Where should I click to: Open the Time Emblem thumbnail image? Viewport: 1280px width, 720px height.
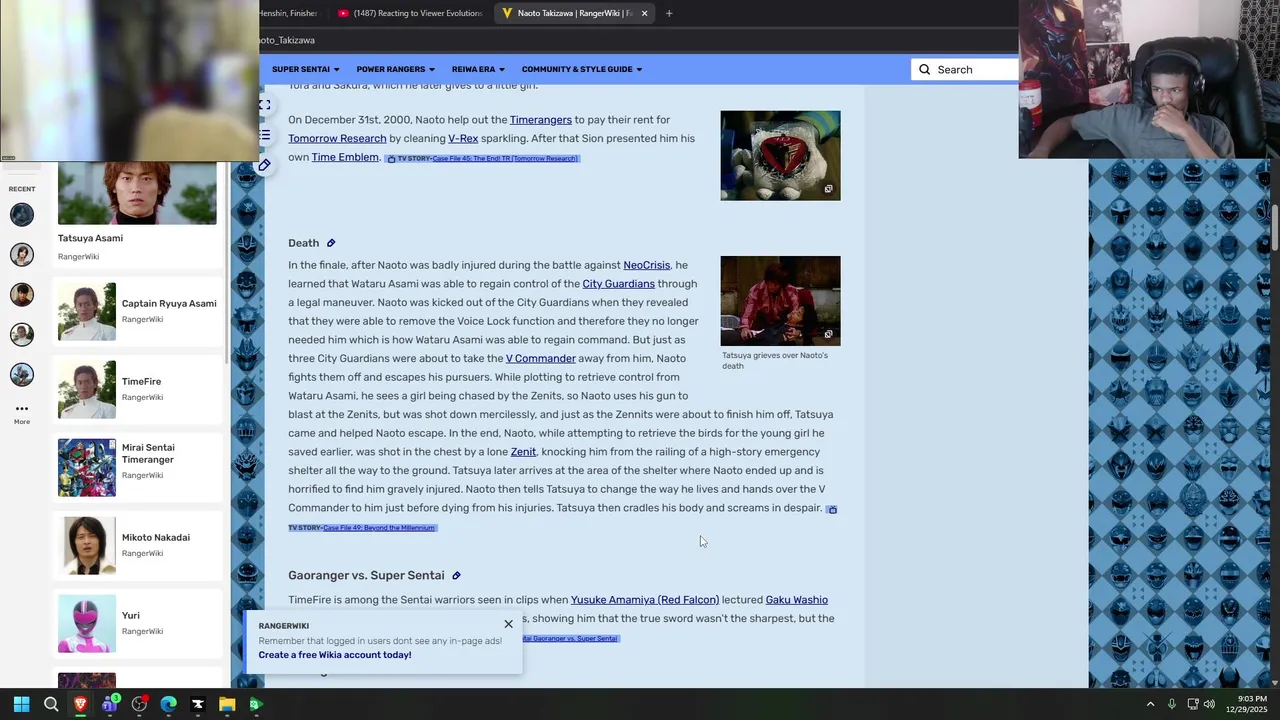coord(780,155)
